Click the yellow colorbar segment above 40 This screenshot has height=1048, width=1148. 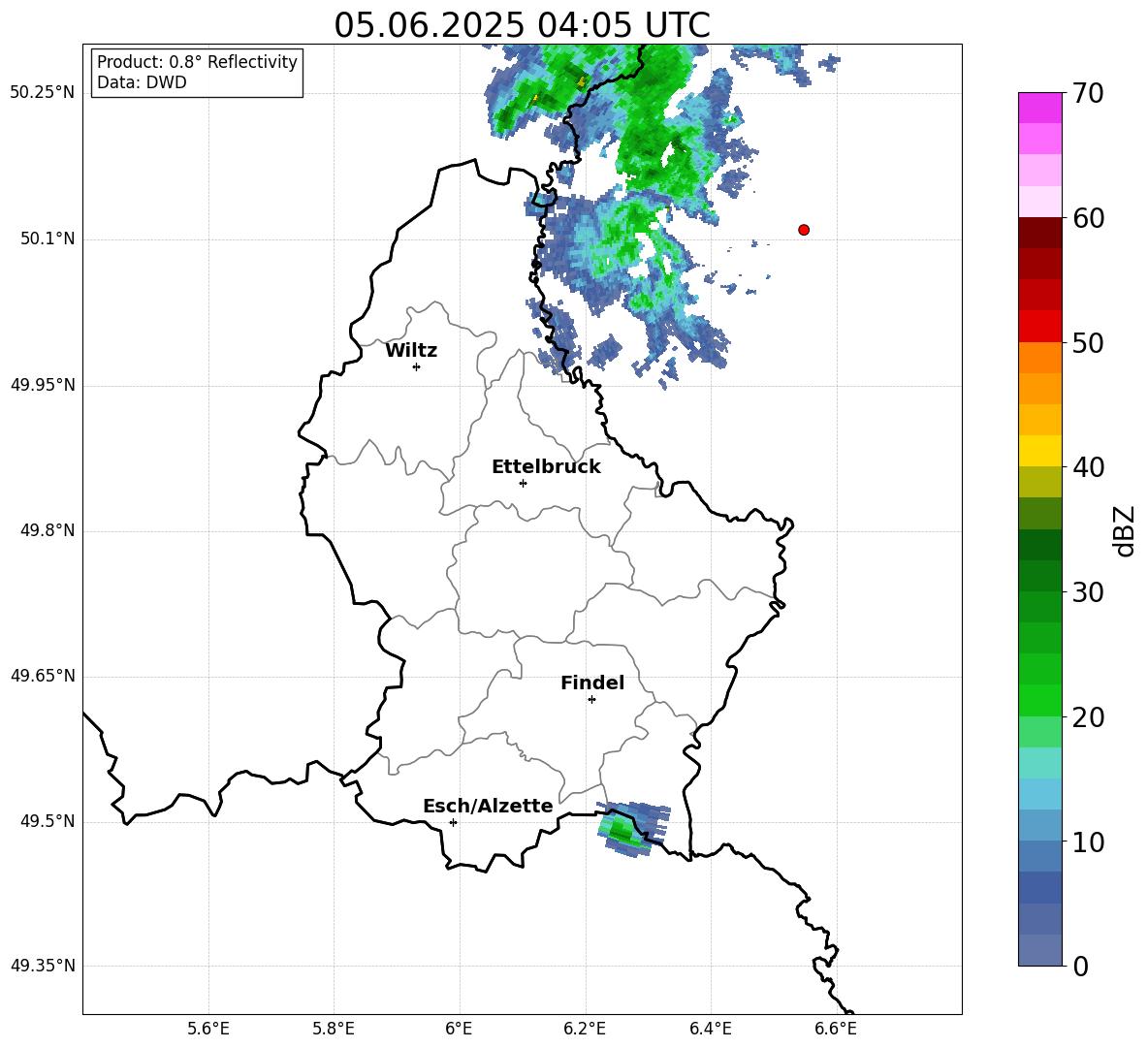pos(1040,451)
